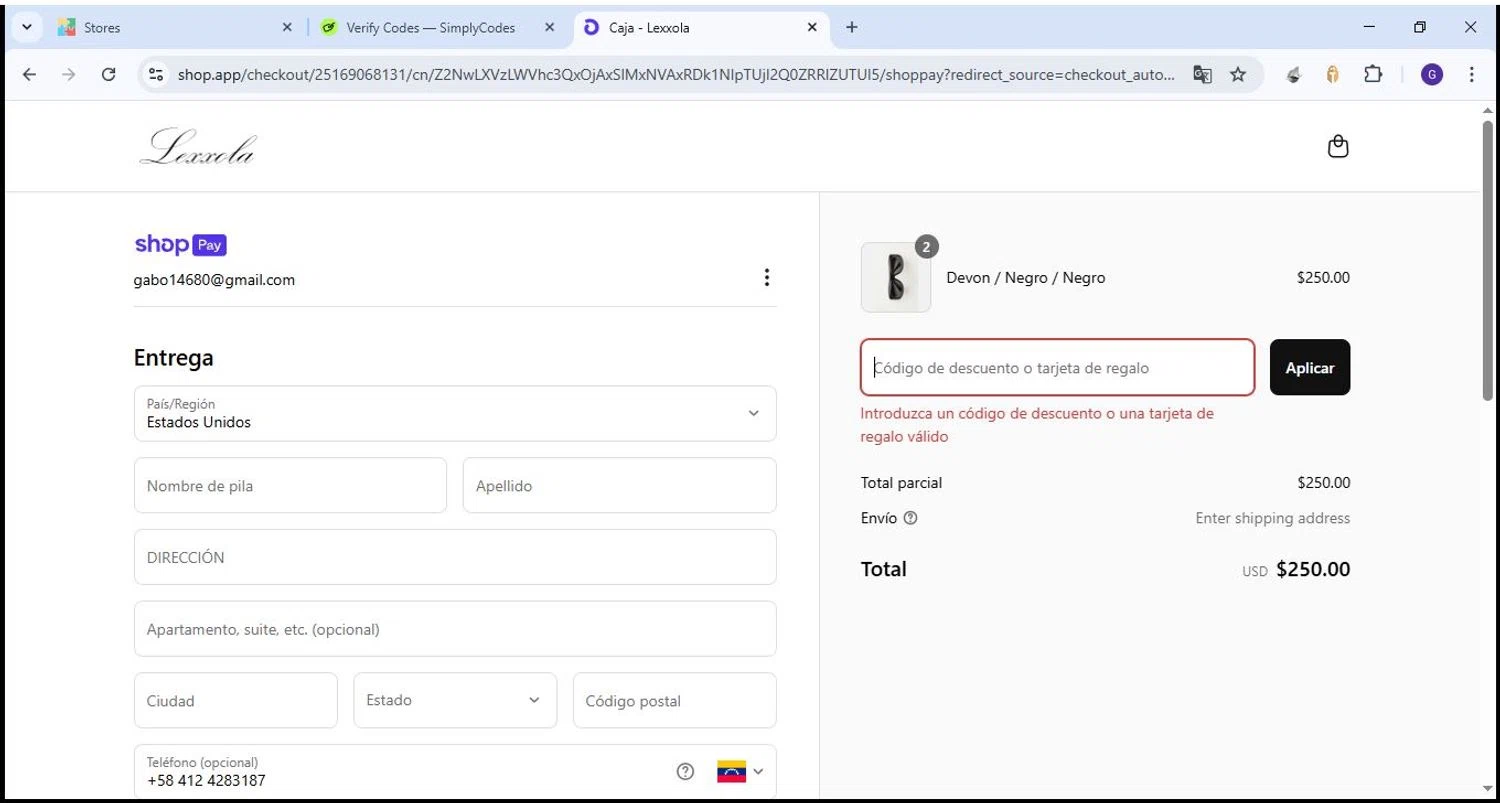Reload the checkout page
This screenshot has height=803, width=1500.
click(109, 74)
